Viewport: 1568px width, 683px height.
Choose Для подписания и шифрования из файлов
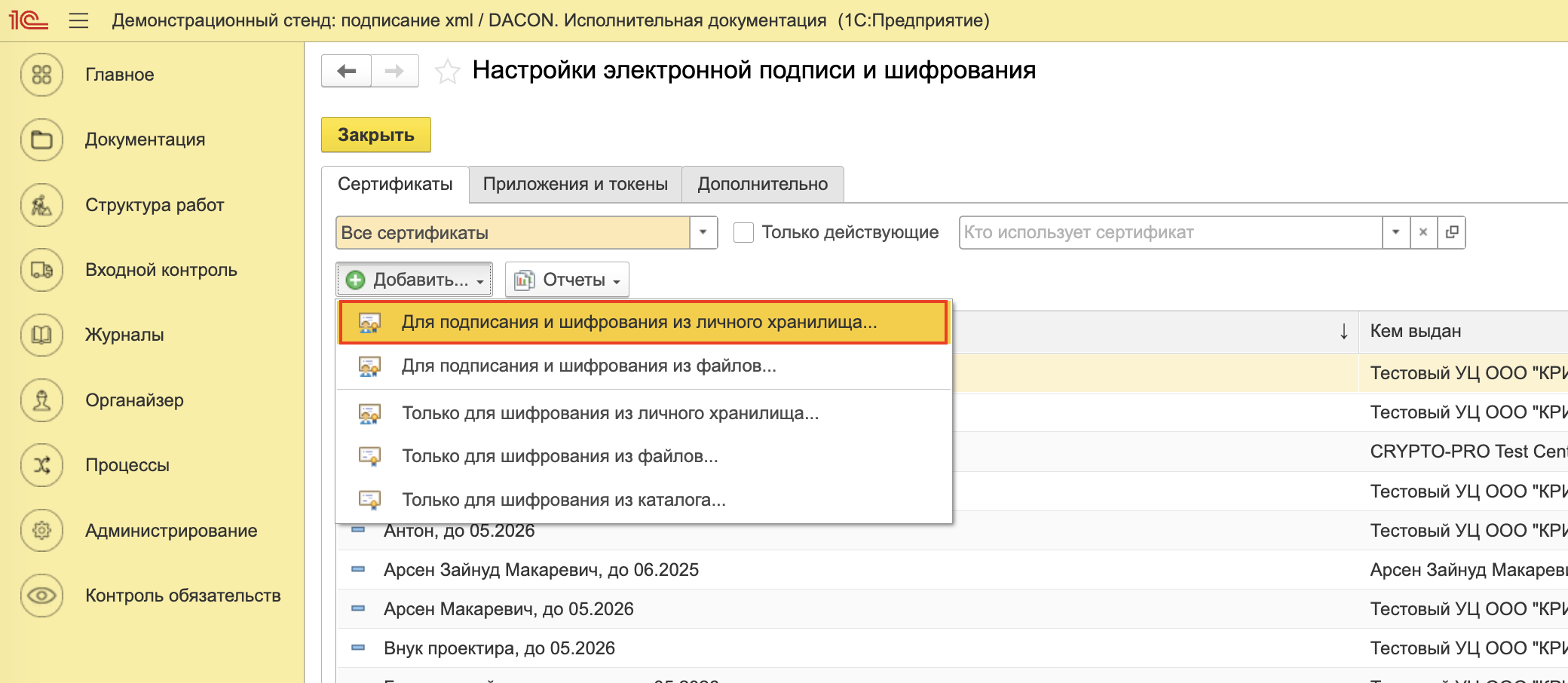(x=643, y=366)
